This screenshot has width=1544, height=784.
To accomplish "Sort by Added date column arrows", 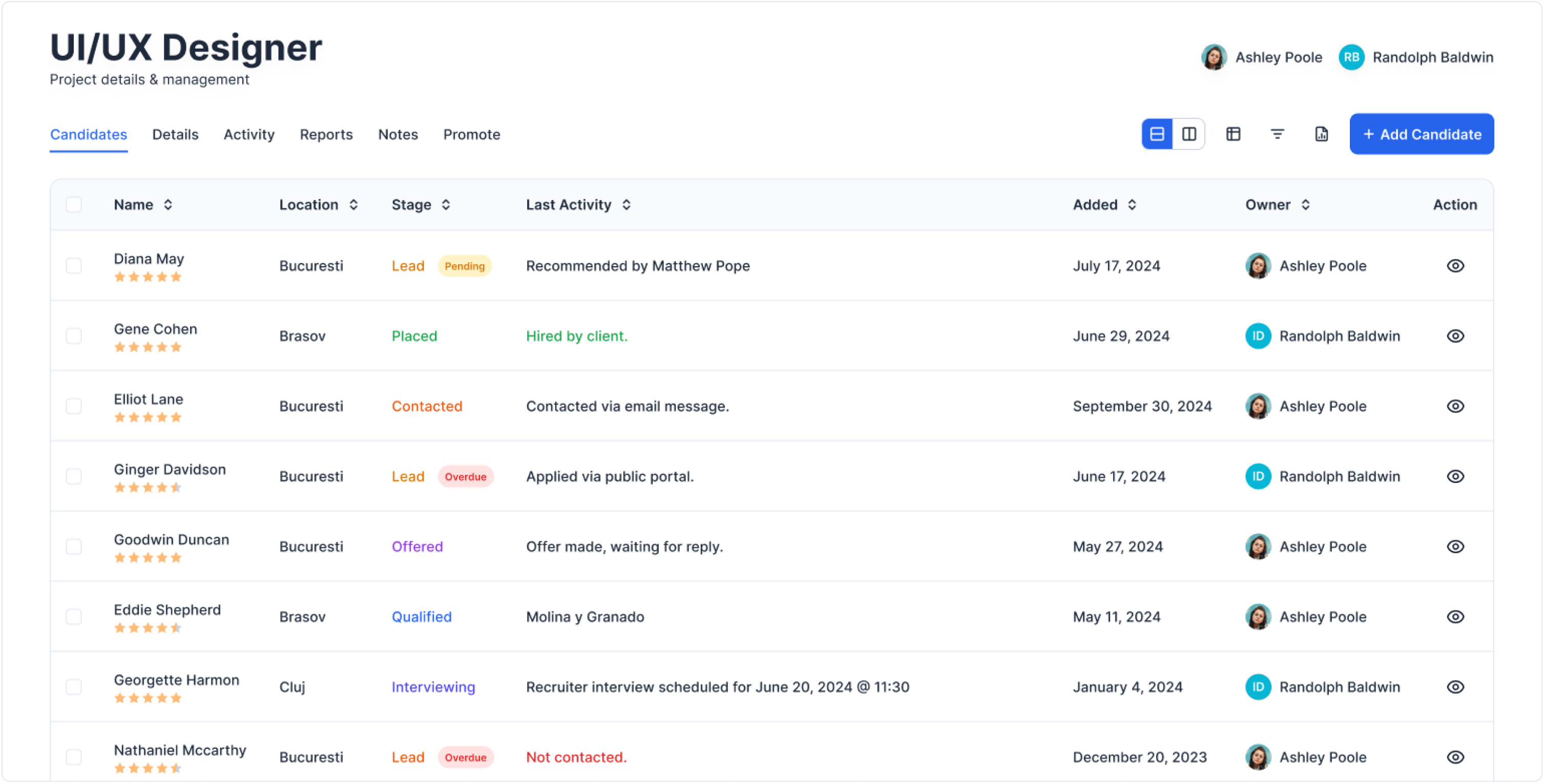I will pyautogui.click(x=1132, y=205).
